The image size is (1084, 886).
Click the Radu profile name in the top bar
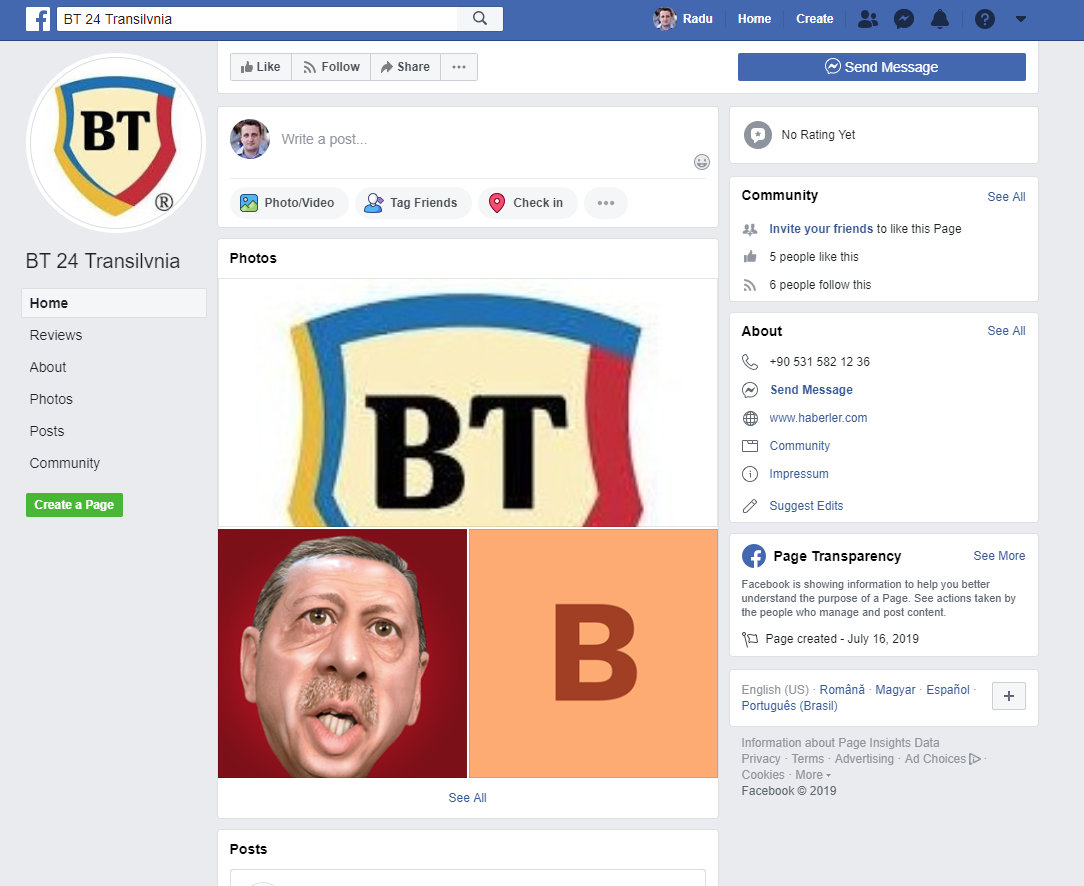(x=698, y=19)
